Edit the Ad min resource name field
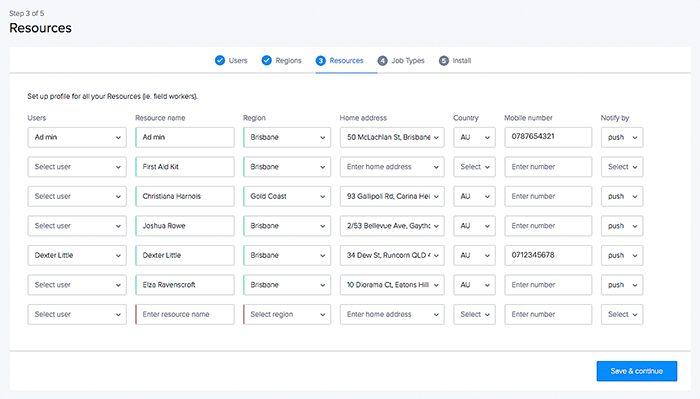Image resolution: width=700 pixels, height=399 pixels. 185,137
